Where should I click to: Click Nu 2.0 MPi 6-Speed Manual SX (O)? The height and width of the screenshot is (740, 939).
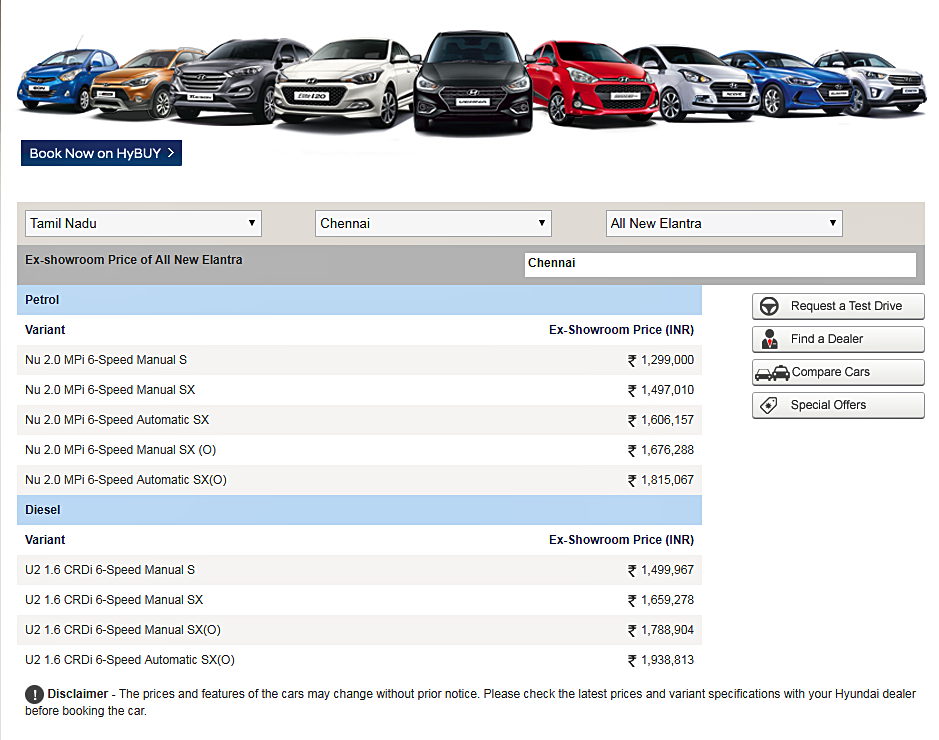tap(120, 450)
